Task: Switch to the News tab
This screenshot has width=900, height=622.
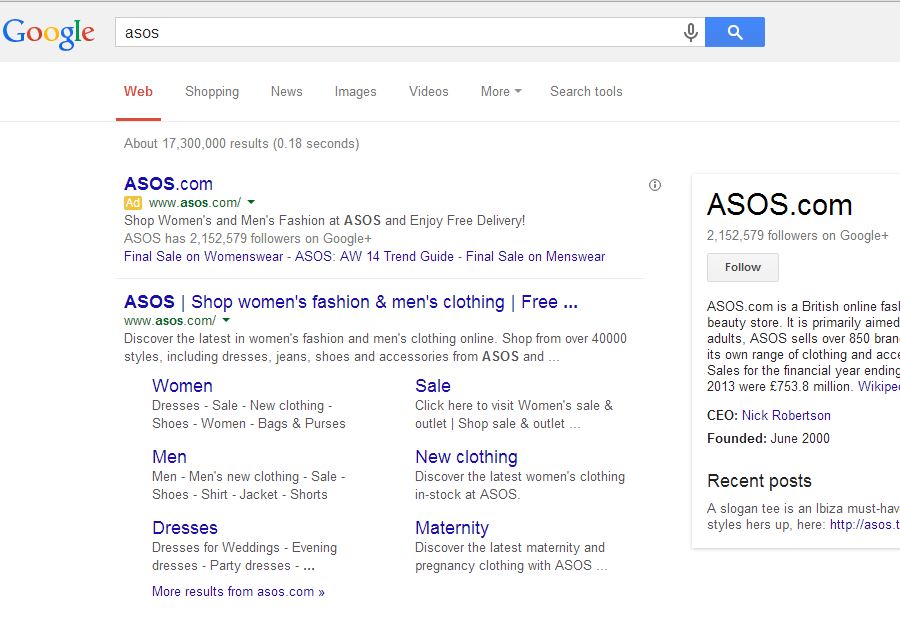Action: pyautogui.click(x=286, y=91)
